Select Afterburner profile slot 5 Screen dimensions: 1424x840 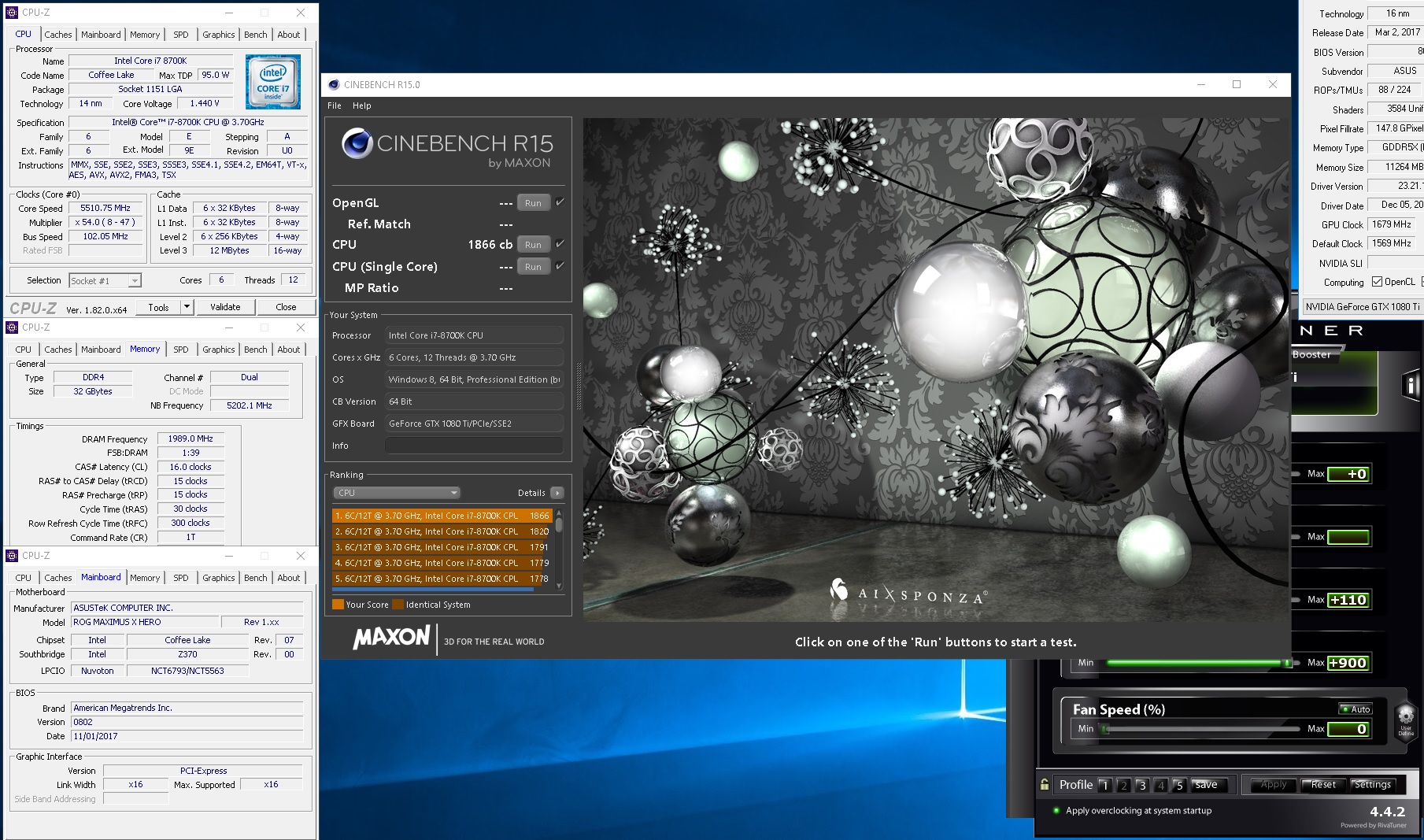tap(1178, 785)
